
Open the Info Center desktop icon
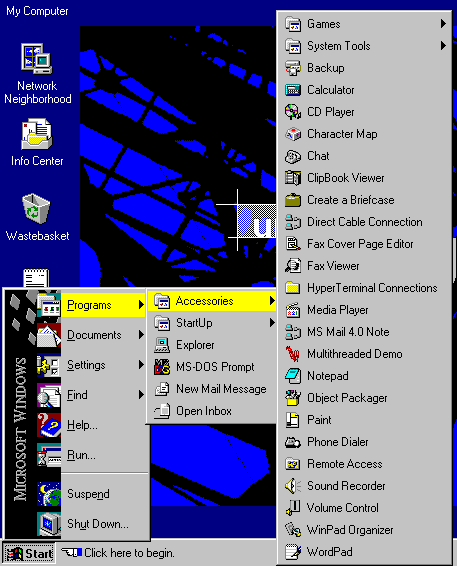36,134
